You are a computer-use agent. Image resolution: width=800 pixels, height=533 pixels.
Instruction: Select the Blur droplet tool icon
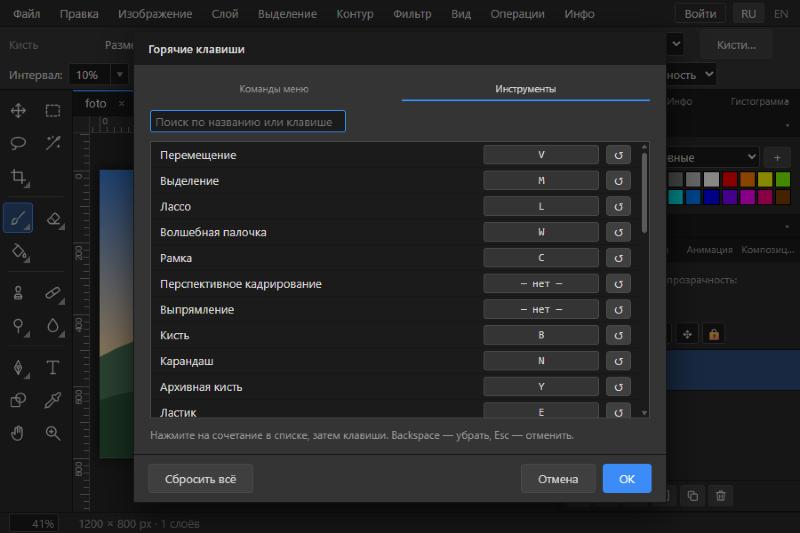(x=53, y=326)
